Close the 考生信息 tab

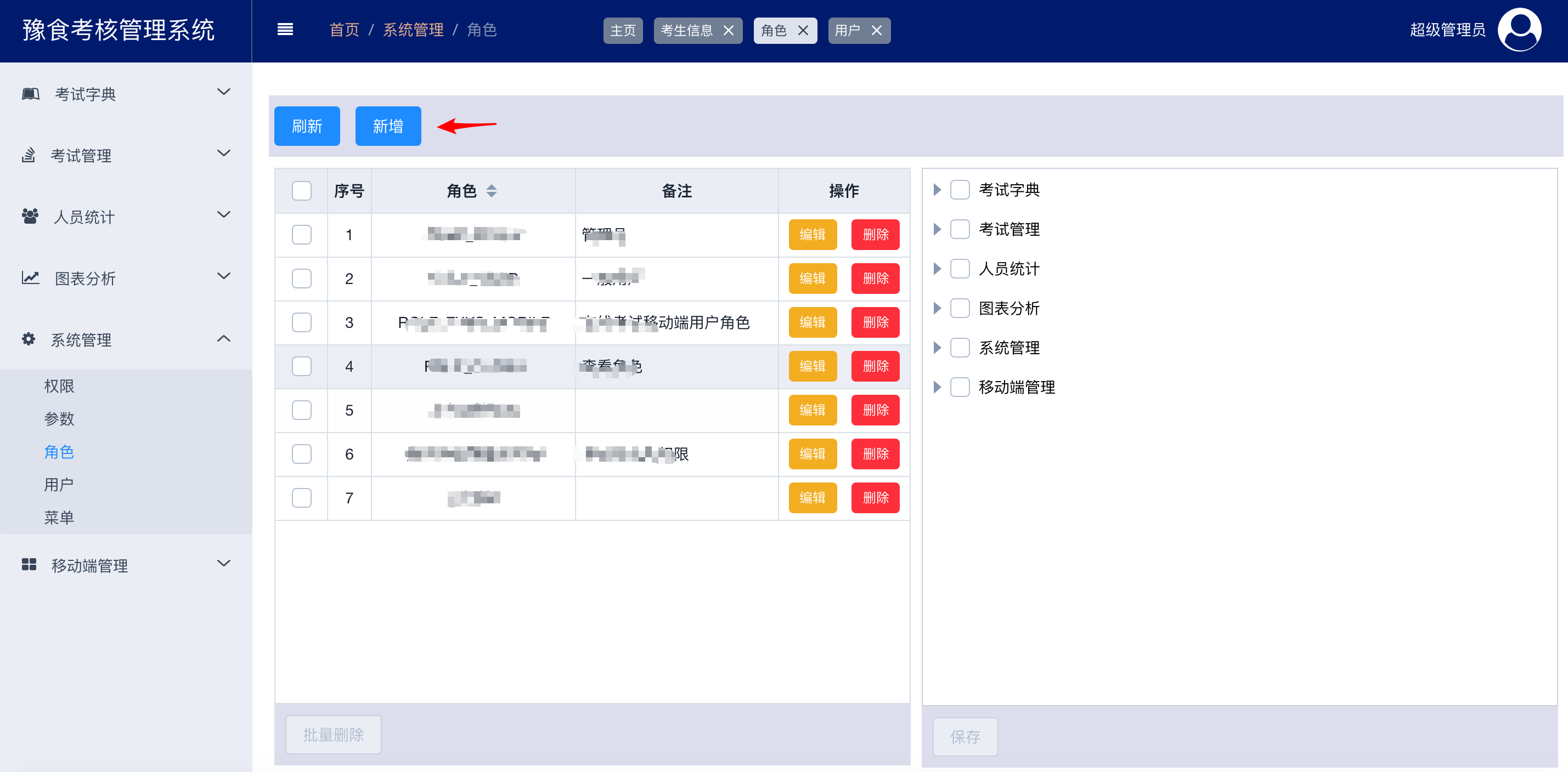point(728,30)
